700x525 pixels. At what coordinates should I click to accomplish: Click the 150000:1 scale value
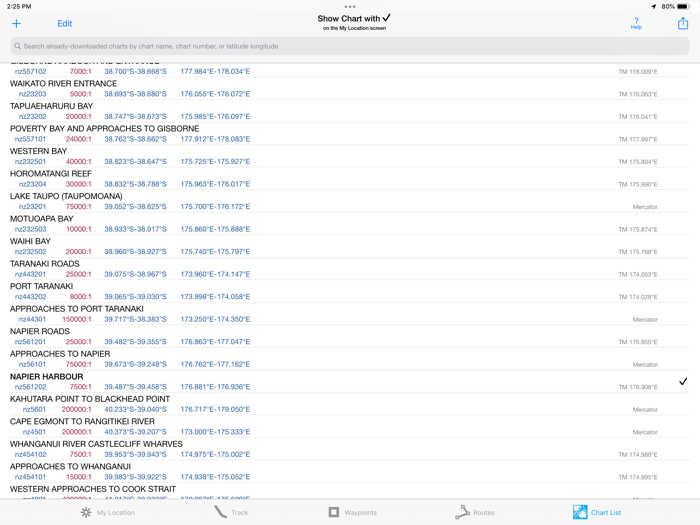(x=77, y=319)
